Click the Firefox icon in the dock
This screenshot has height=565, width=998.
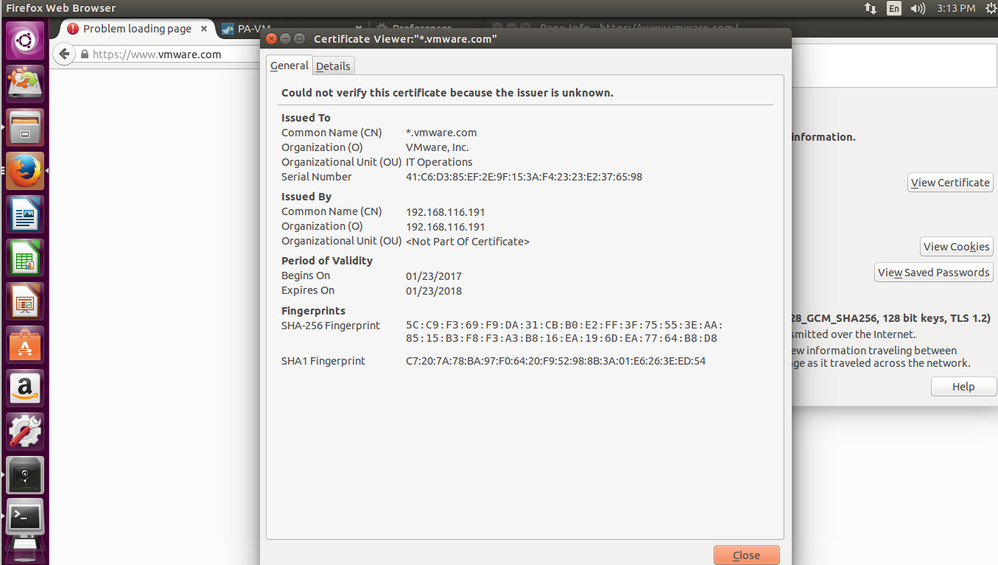pos(25,171)
